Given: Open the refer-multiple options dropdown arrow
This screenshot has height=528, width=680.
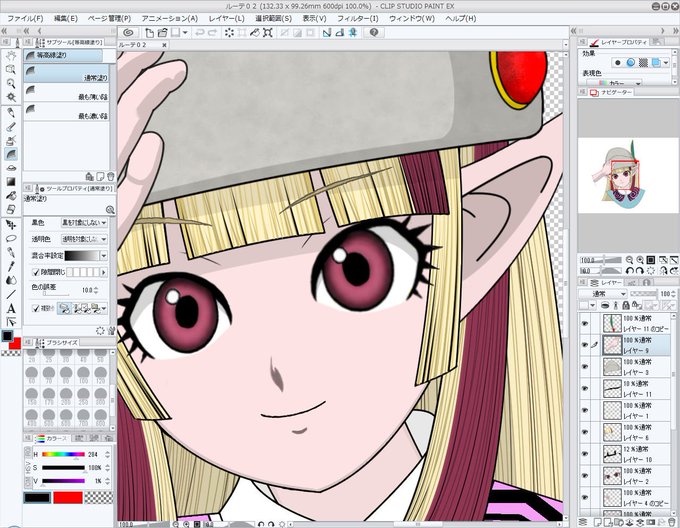Looking at the screenshot, I should tap(104, 308).
